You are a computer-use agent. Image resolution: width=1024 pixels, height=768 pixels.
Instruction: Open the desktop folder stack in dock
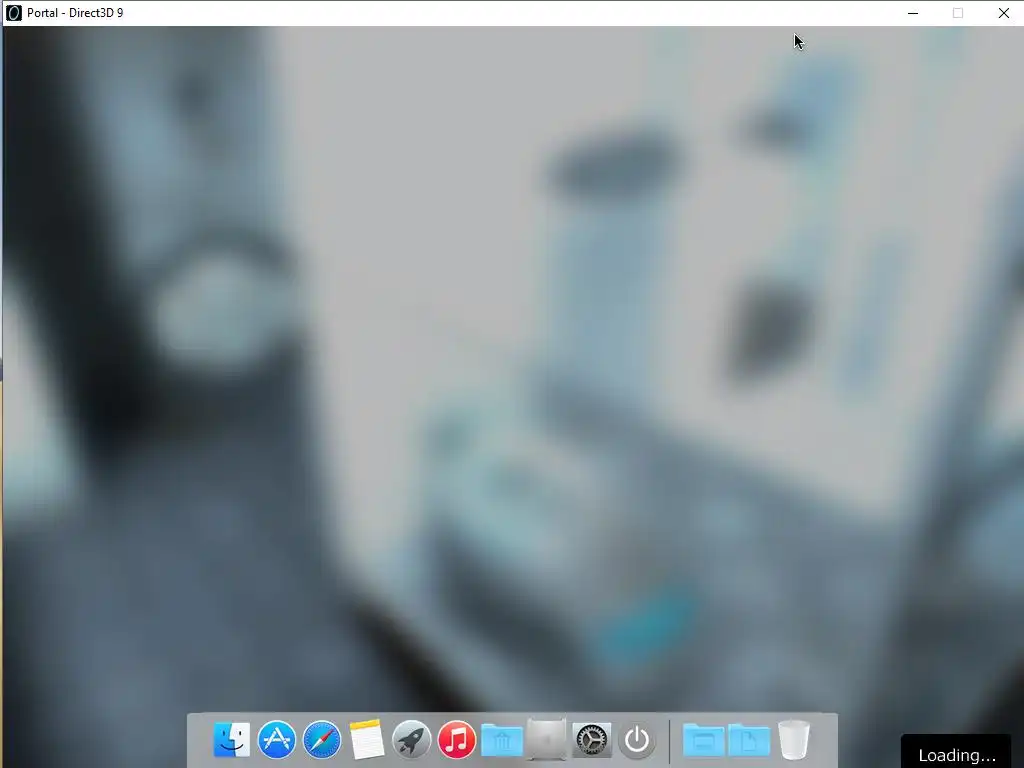(703, 740)
